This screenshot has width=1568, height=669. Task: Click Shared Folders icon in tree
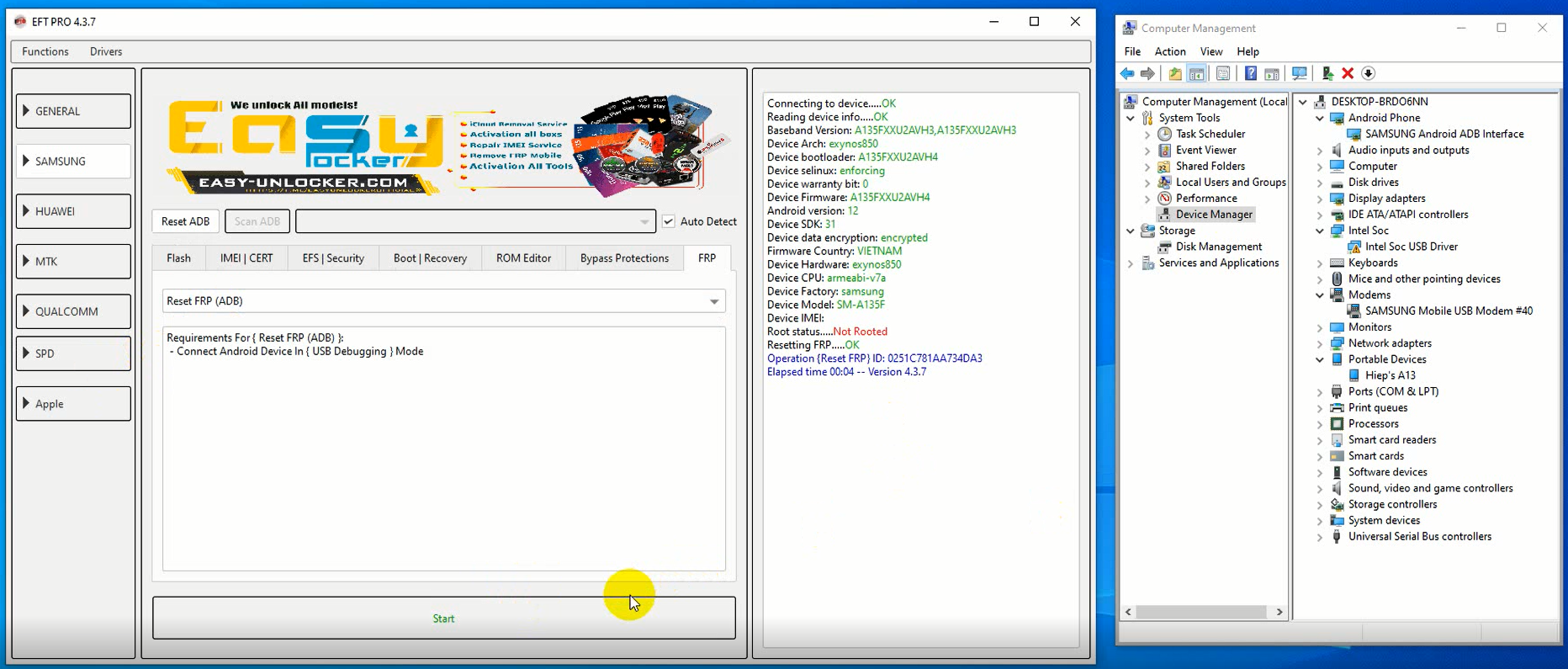coord(1165,166)
